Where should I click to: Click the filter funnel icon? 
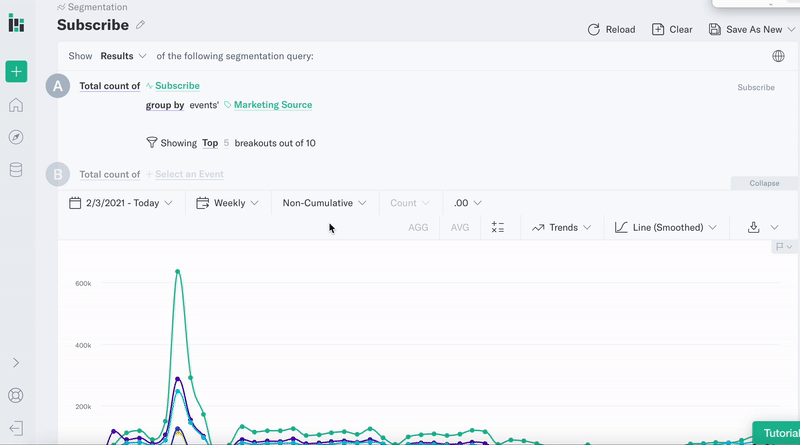click(152, 142)
